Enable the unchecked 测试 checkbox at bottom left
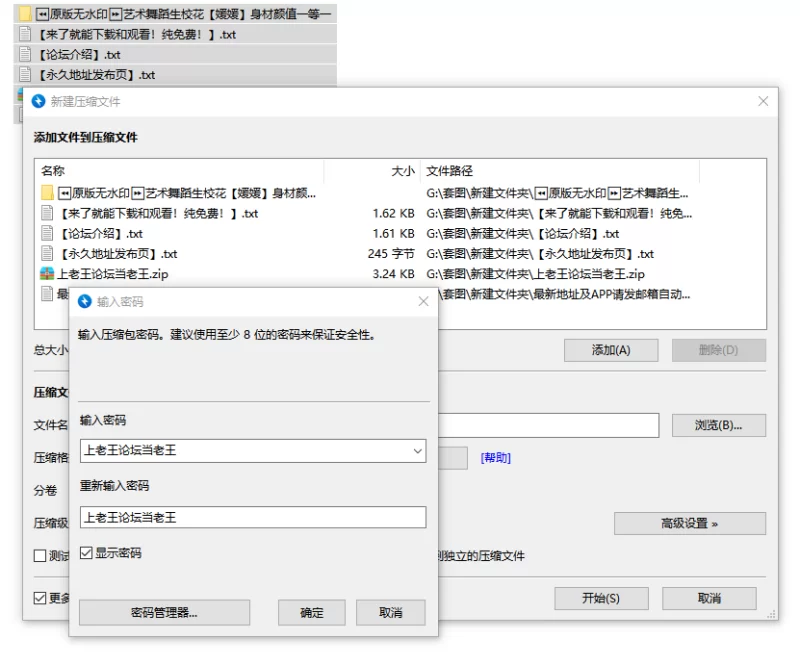The height and width of the screenshot is (665, 800). tap(41, 556)
